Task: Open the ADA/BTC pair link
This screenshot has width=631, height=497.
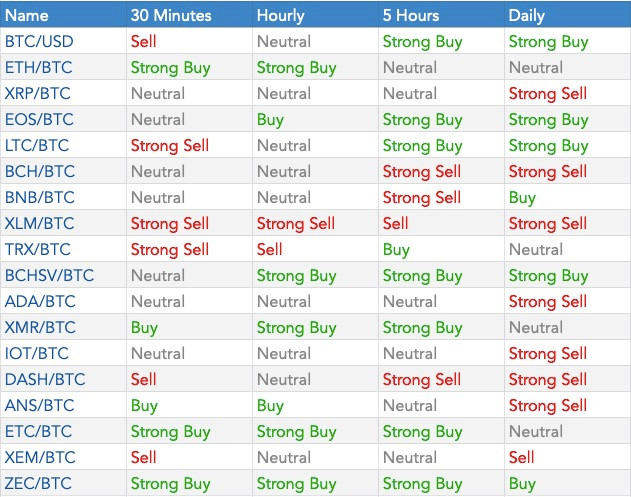Action: tap(40, 301)
